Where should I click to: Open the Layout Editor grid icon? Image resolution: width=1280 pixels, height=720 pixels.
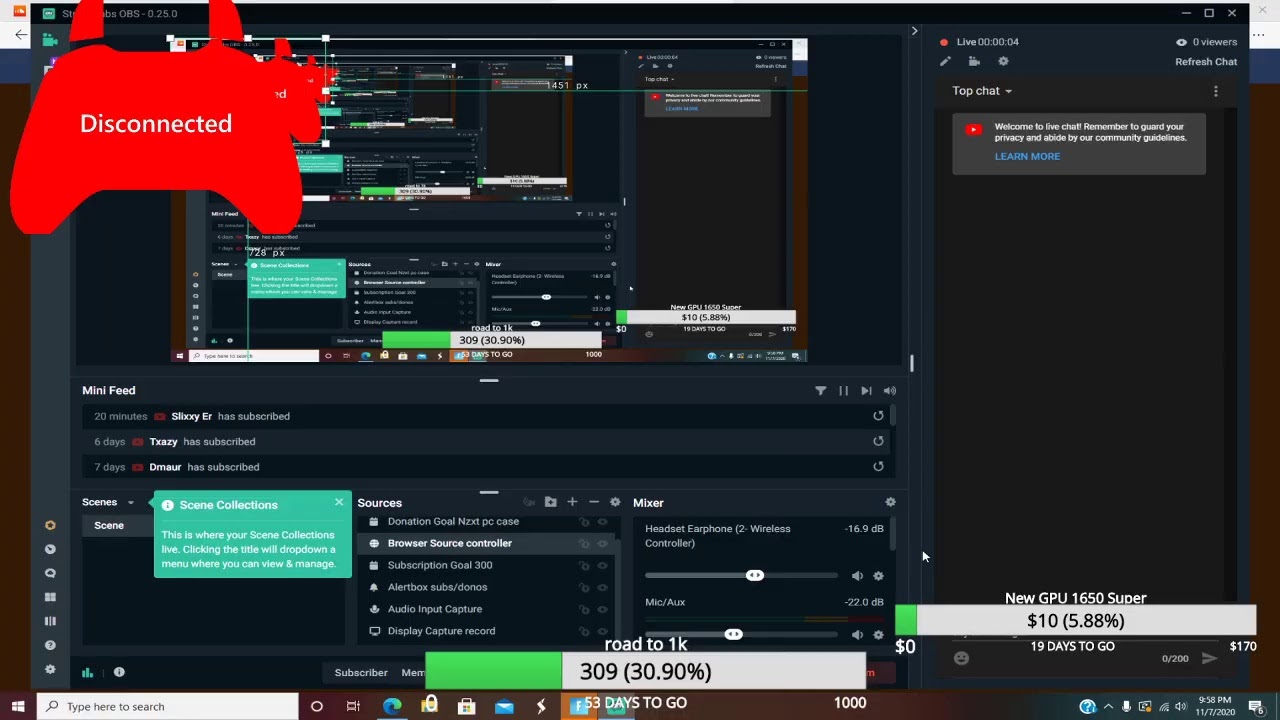coord(50,597)
